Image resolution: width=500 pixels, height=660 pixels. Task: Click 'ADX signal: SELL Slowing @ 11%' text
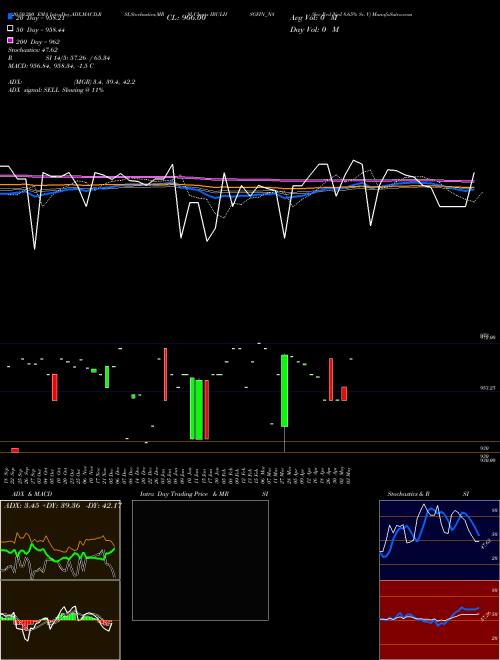(x=56, y=90)
